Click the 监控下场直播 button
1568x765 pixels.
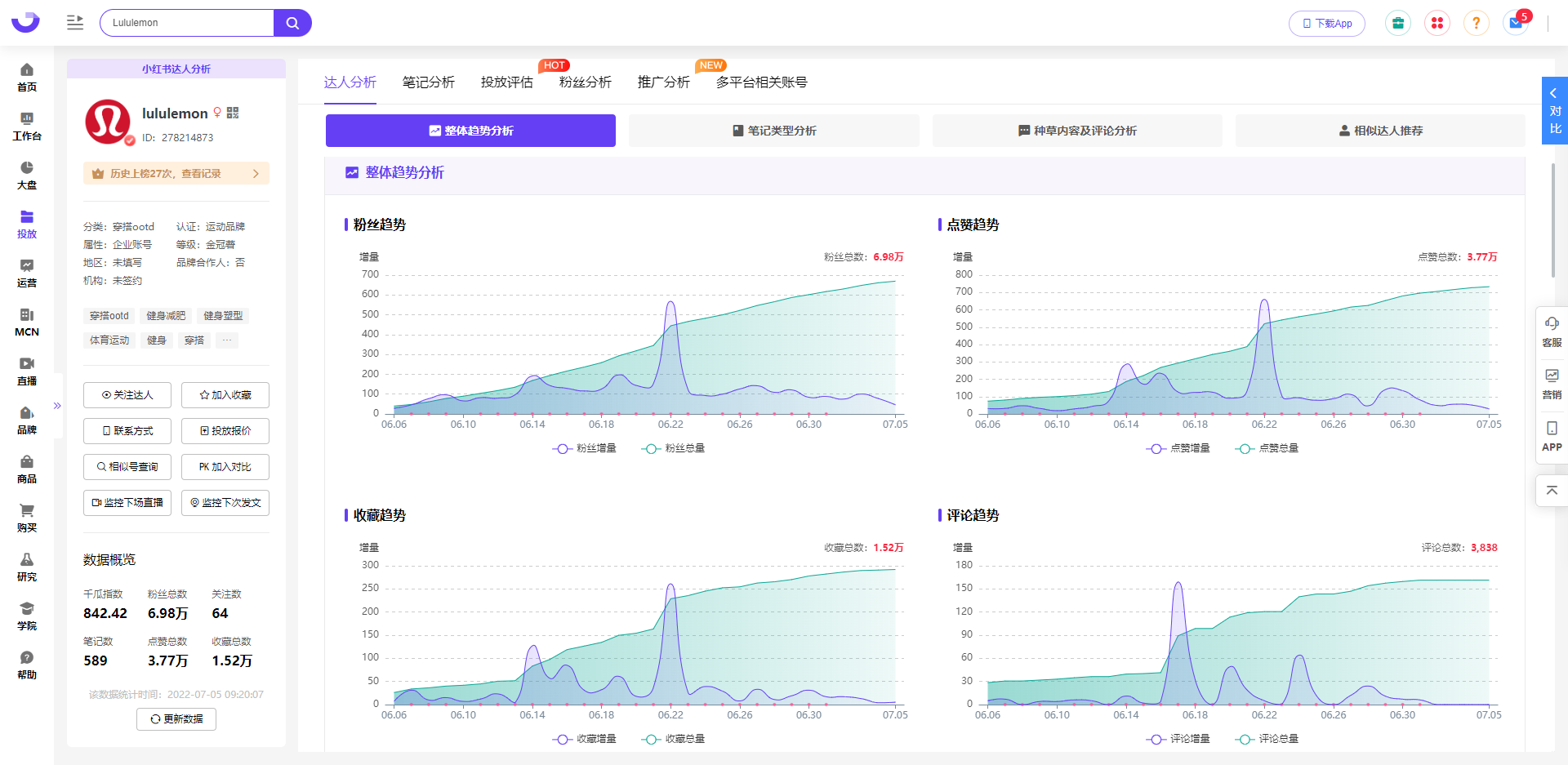coord(127,503)
